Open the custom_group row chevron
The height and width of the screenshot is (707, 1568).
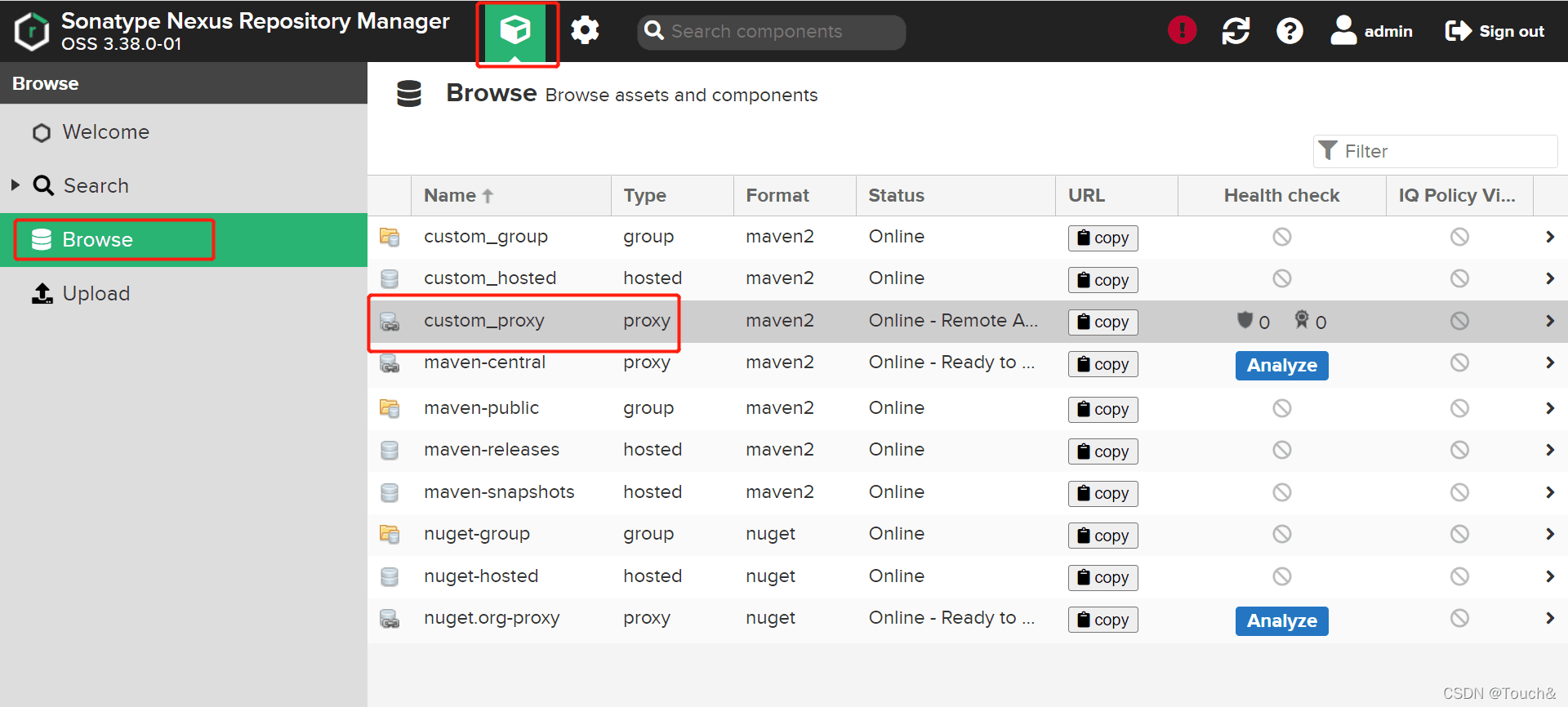coord(1549,237)
